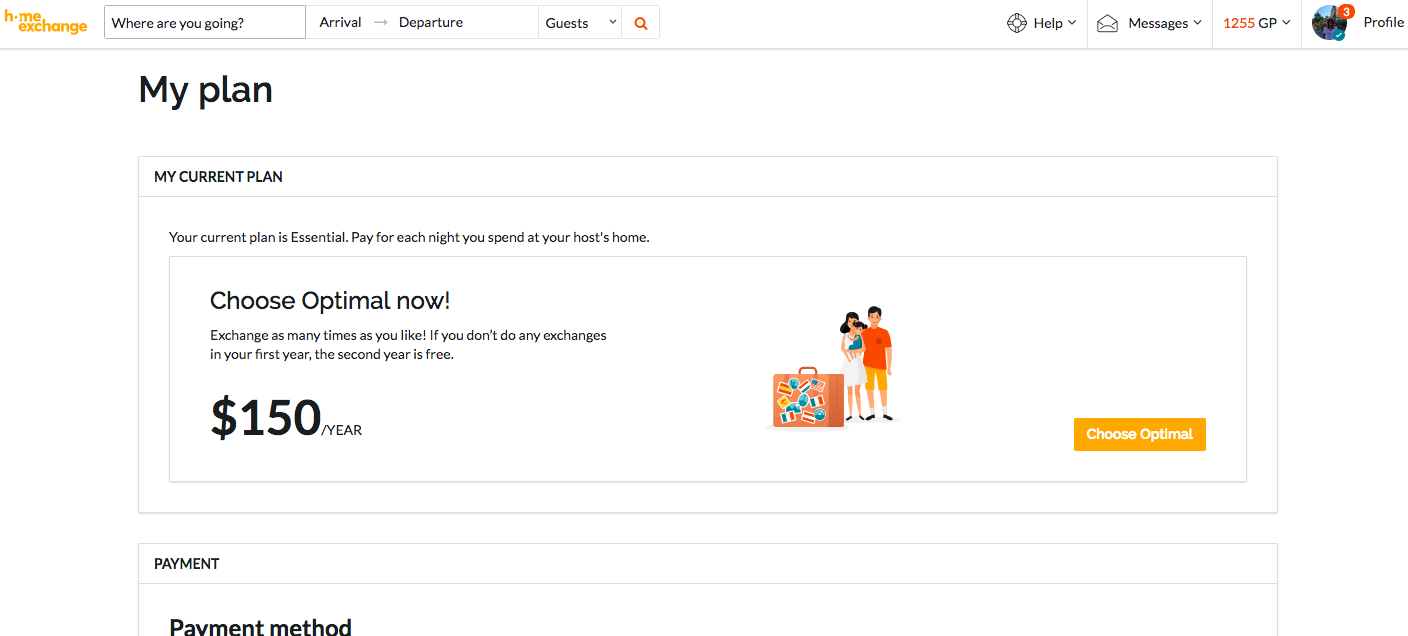Open the Guests dropdown
This screenshot has height=636, width=1408.
(x=580, y=23)
